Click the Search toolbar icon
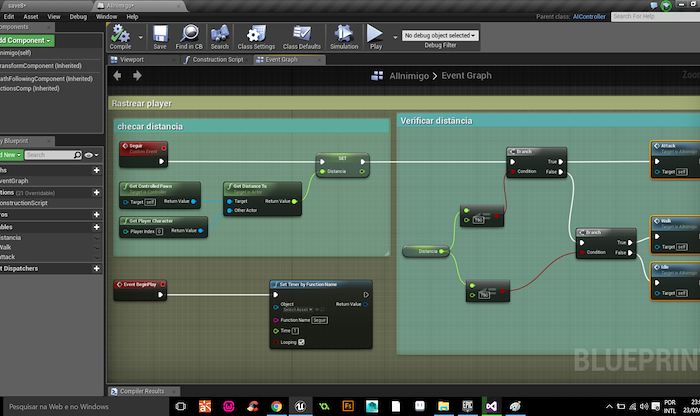This screenshot has width=700, height=416. pyautogui.click(x=219, y=35)
